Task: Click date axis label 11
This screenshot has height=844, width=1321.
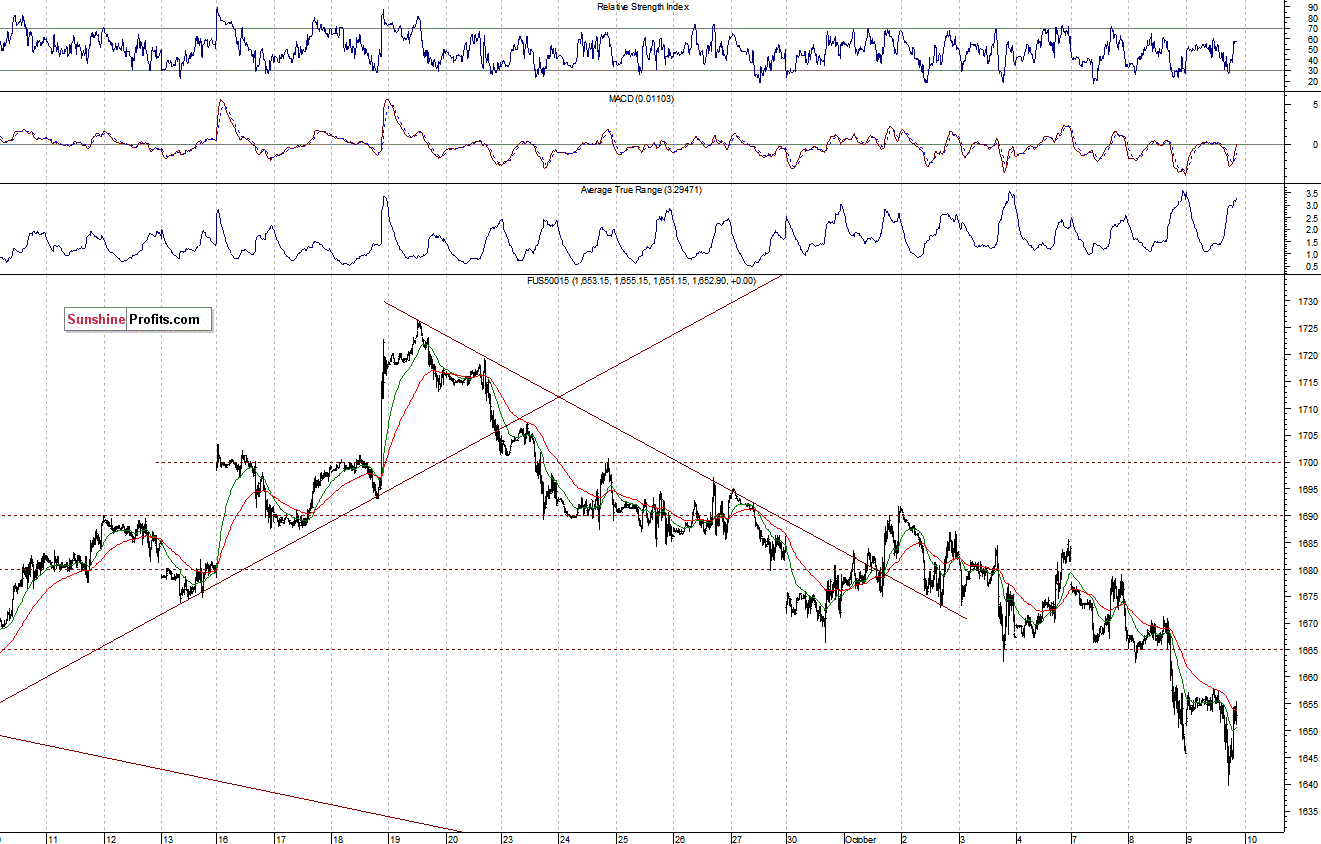Action: pyautogui.click(x=53, y=839)
